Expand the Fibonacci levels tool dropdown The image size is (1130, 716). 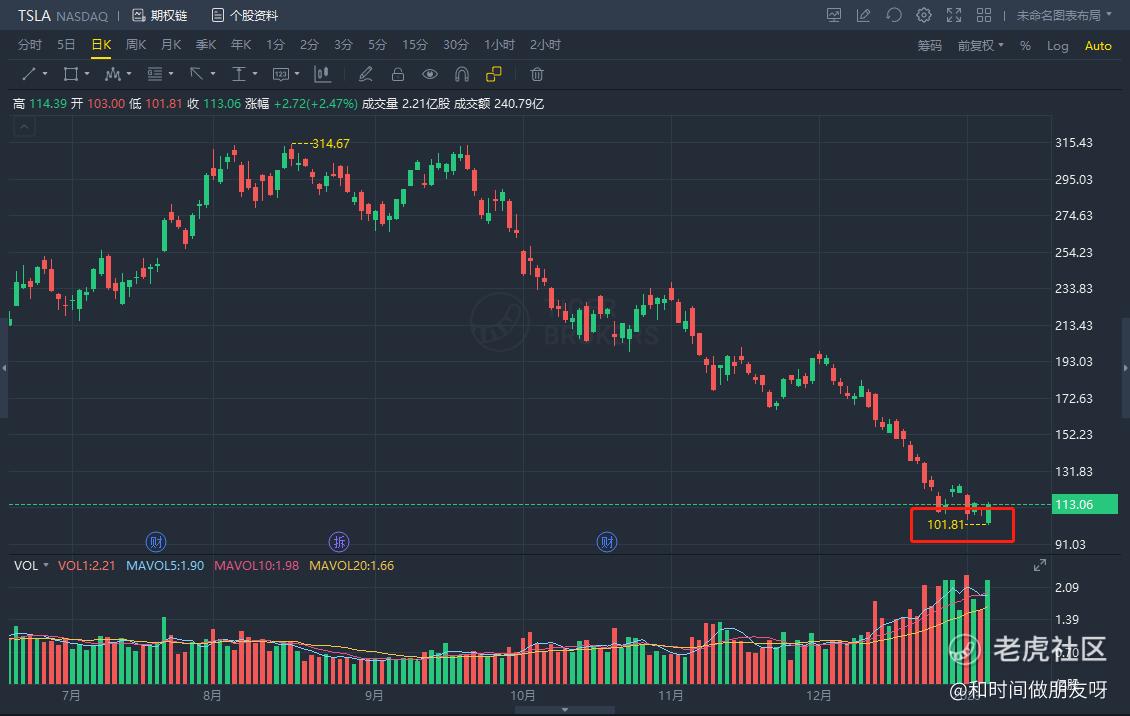tap(170, 73)
